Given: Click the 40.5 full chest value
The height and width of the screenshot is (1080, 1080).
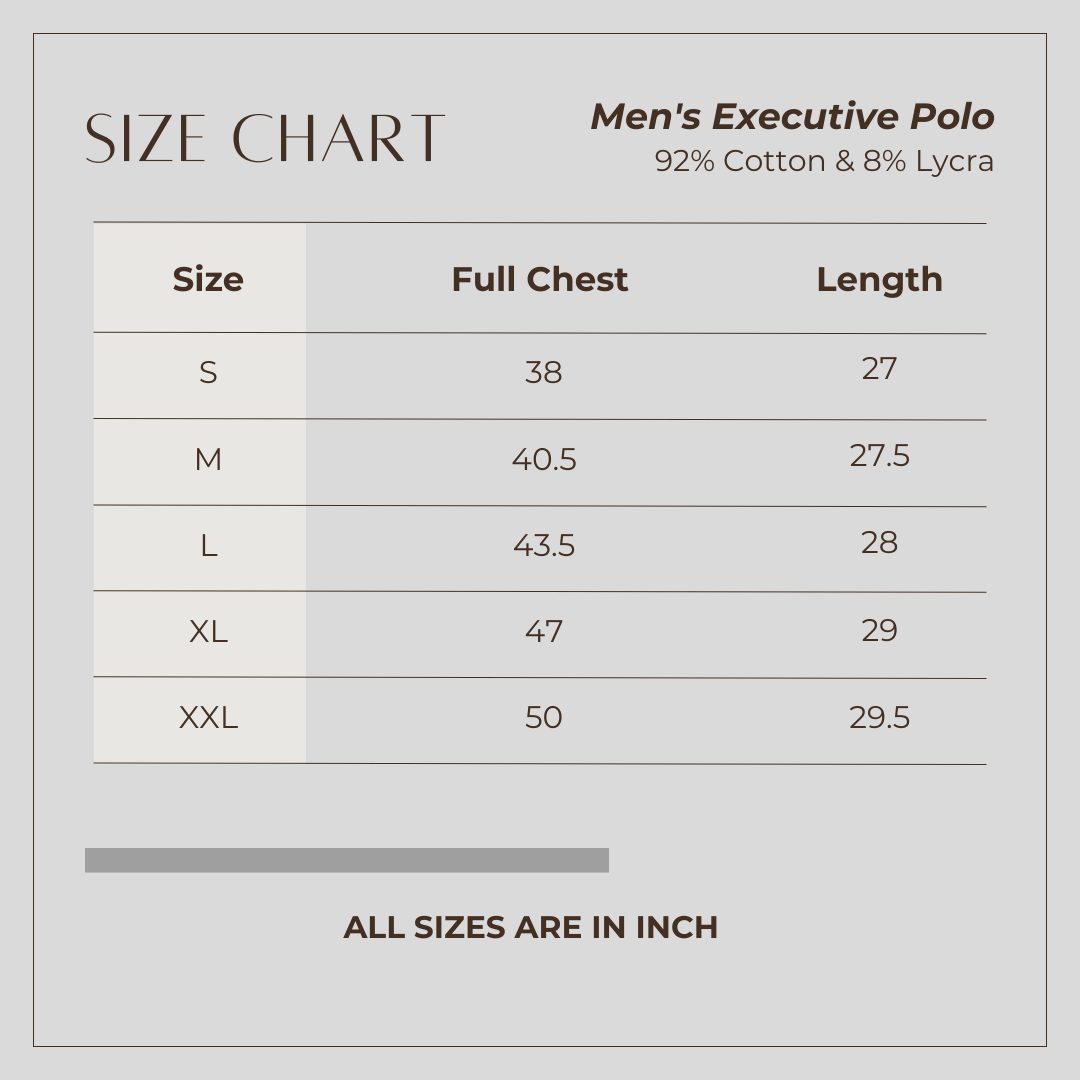Looking at the screenshot, I should (544, 460).
